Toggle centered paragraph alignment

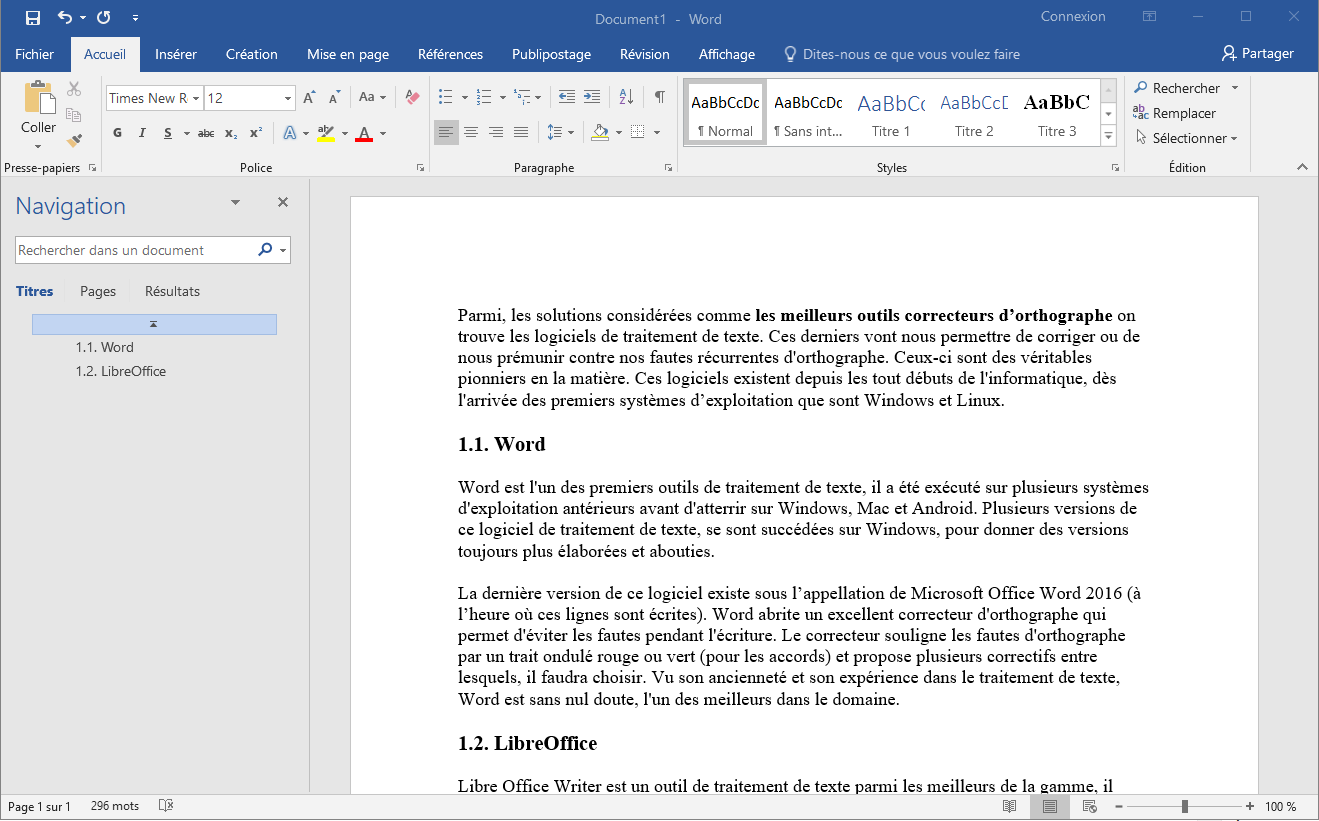click(471, 132)
